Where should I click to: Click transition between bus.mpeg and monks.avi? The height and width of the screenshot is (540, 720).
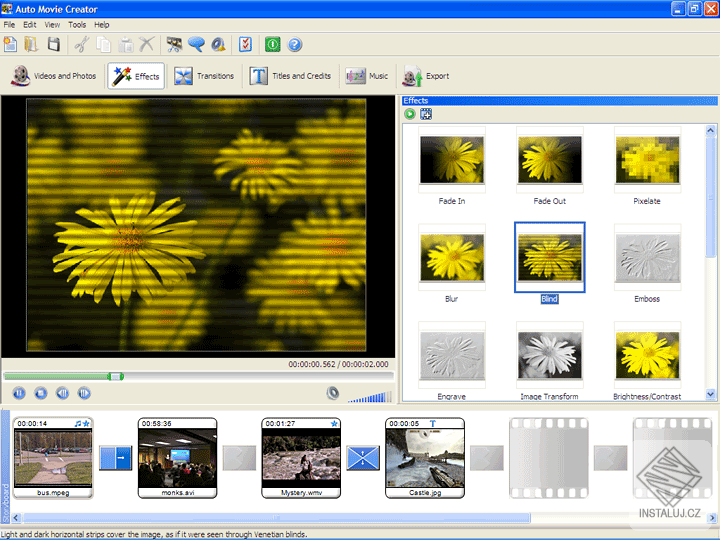coord(116,458)
